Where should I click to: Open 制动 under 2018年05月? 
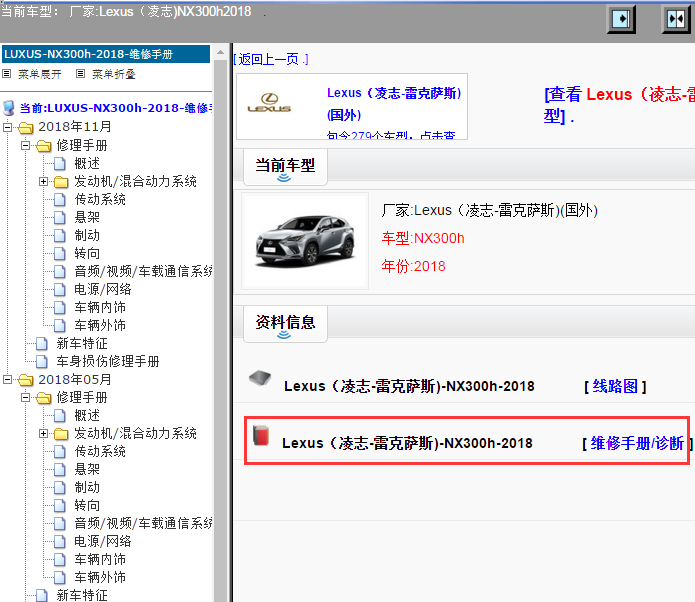(x=87, y=487)
